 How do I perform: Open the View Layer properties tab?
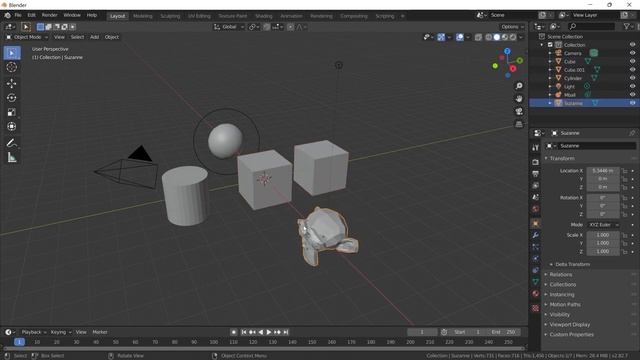click(536, 186)
